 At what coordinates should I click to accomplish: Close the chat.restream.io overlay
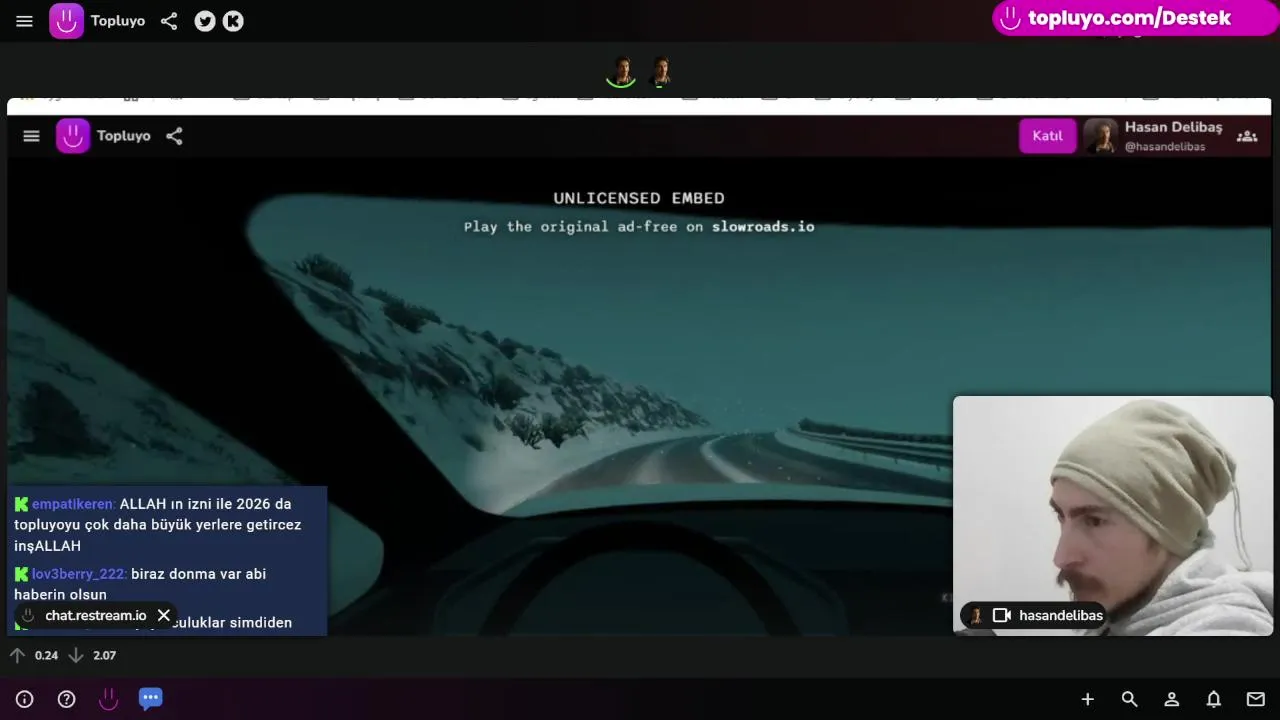164,615
